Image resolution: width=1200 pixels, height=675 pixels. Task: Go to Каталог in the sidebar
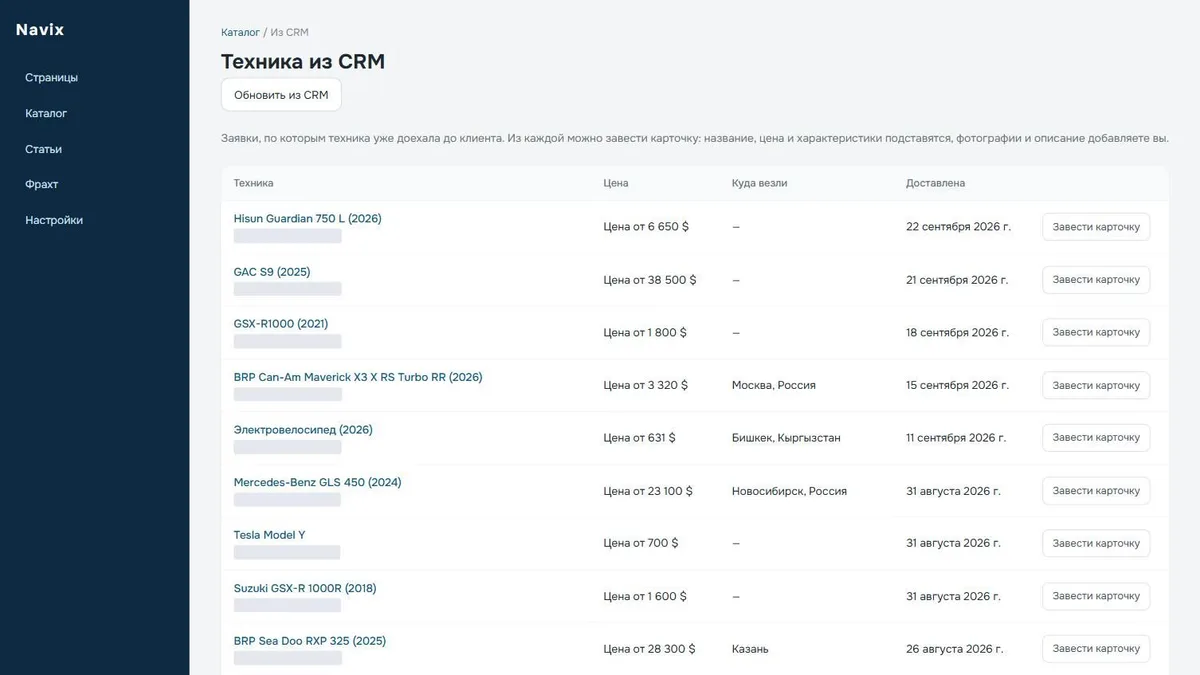(46, 114)
